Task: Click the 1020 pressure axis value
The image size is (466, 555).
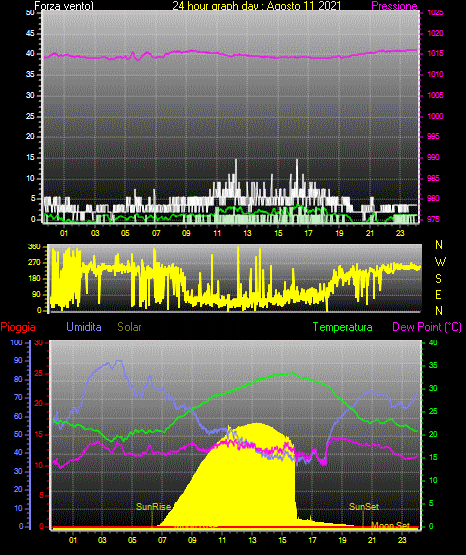Action: [x=436, y=33]
